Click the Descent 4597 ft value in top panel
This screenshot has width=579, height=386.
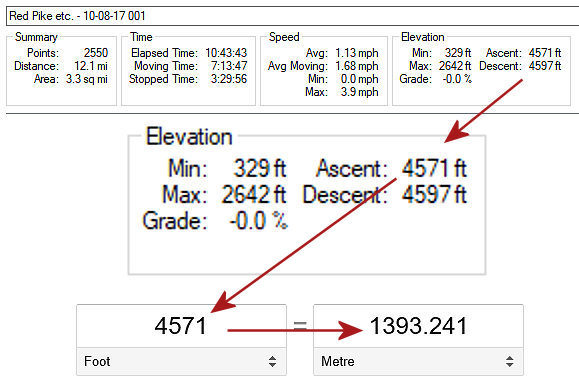(x=545, y=66)
